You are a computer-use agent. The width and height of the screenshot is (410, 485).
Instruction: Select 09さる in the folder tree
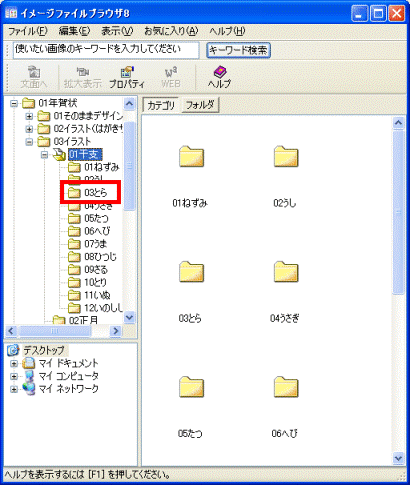96,269
